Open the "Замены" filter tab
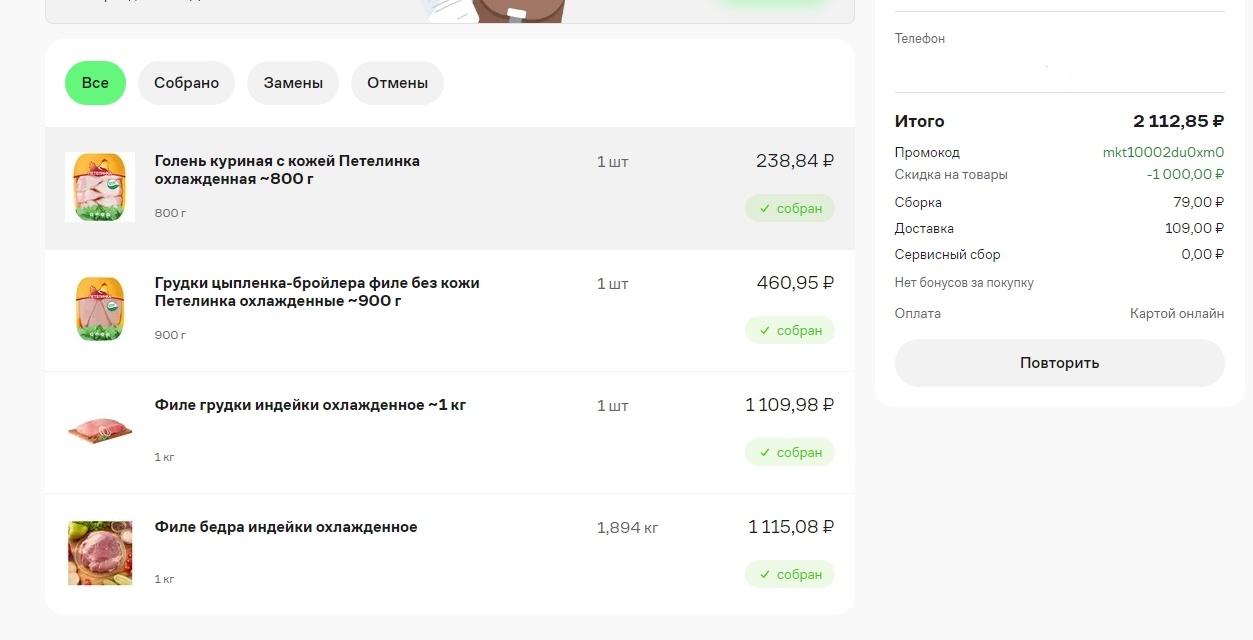The width and height of the screenshot is (1253, 640). [293, 83]
